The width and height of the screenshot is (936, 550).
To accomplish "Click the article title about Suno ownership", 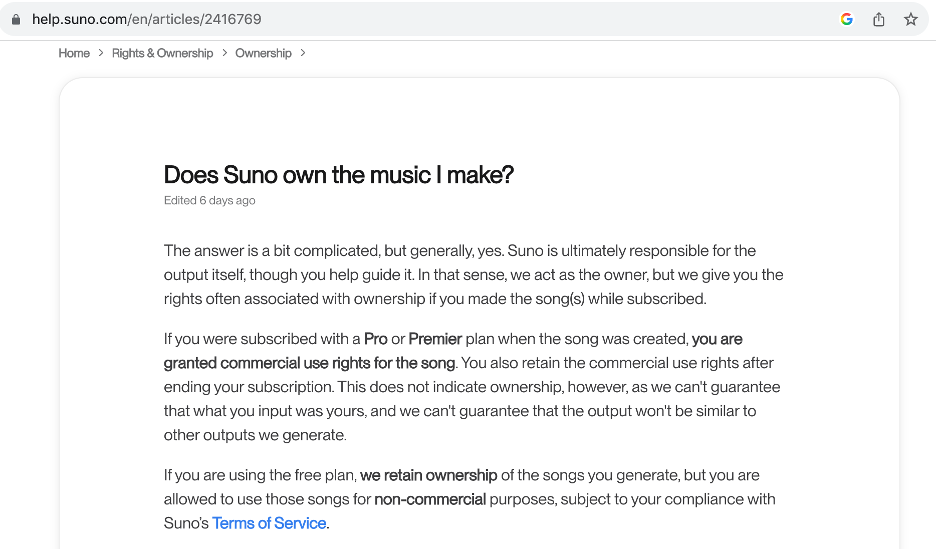I will coord(338,175).
